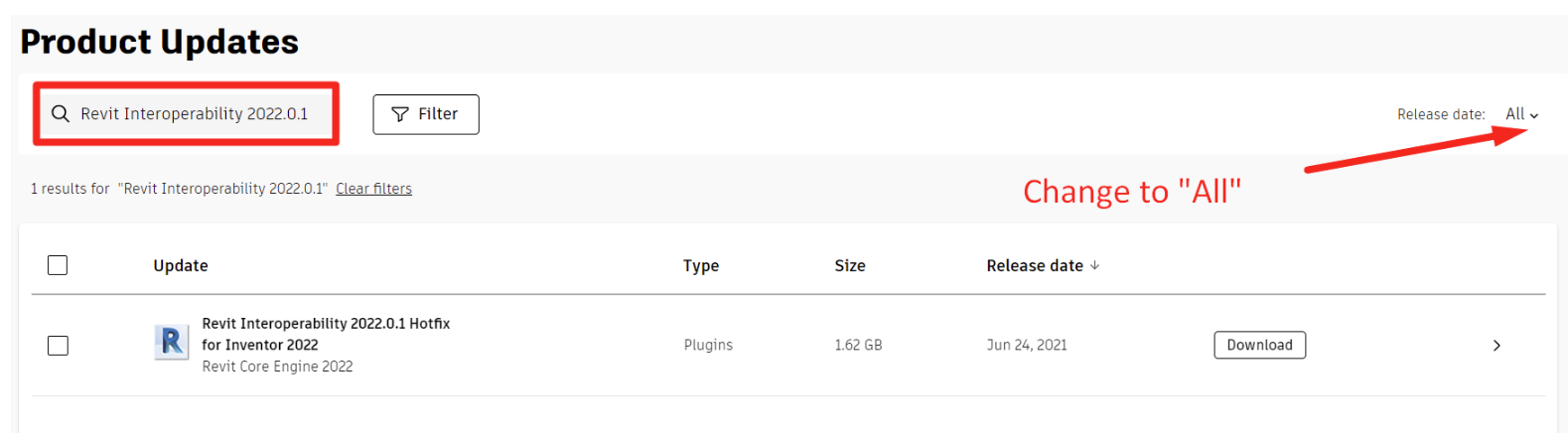Click the Release date column header
The height and width of the screenshot is (446, 1568).
[1034, 265]
